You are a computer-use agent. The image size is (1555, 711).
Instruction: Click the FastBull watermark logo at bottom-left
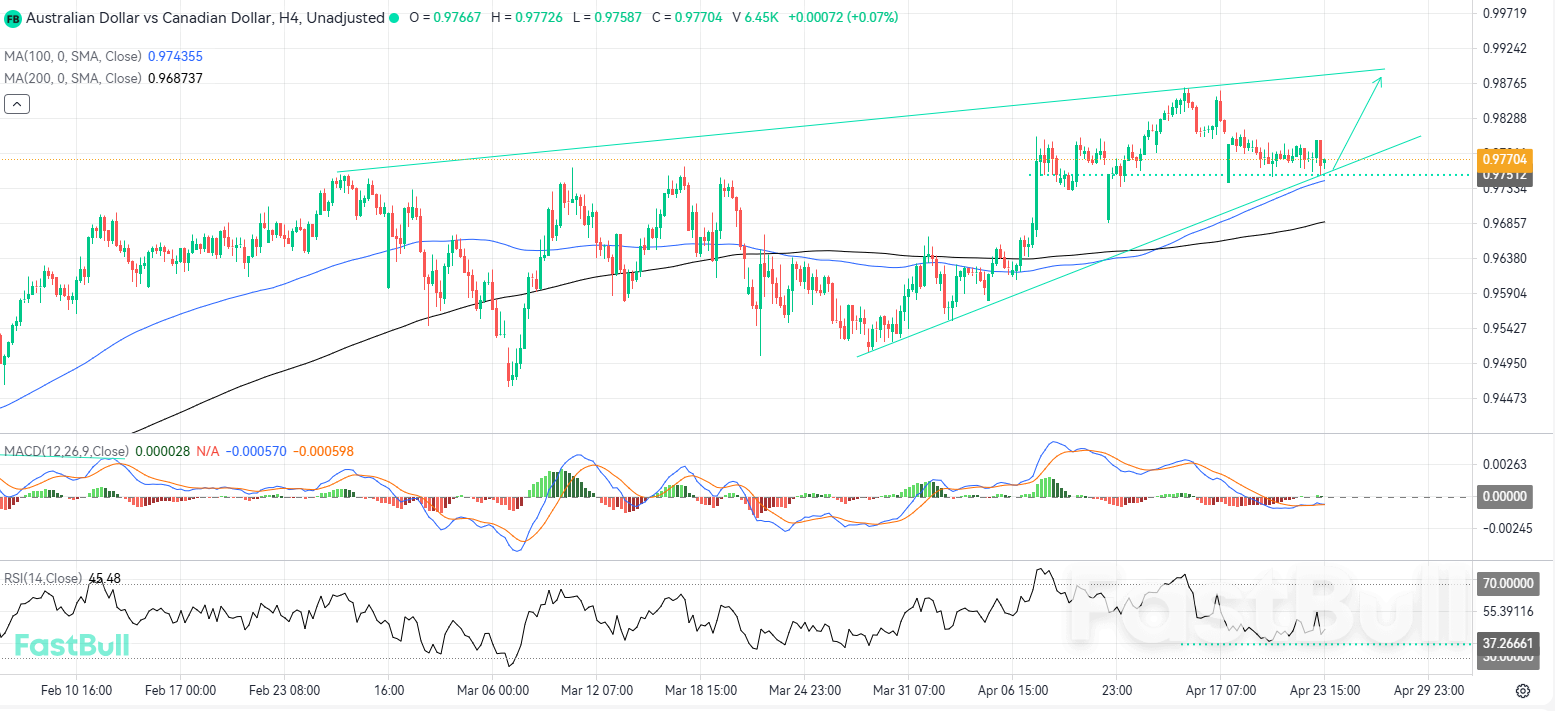[72, 646]
